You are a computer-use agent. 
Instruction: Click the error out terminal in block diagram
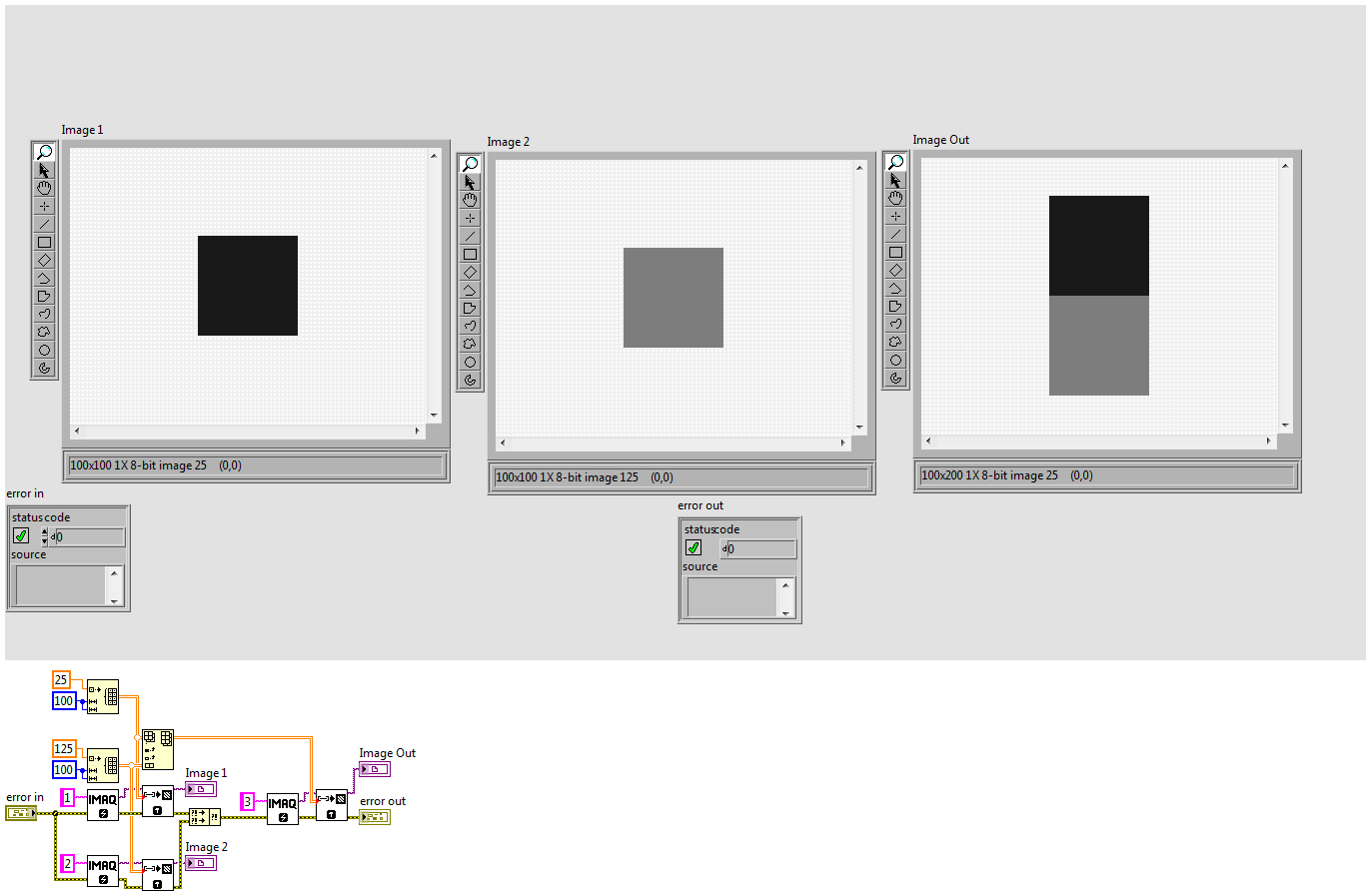(375, 817)
